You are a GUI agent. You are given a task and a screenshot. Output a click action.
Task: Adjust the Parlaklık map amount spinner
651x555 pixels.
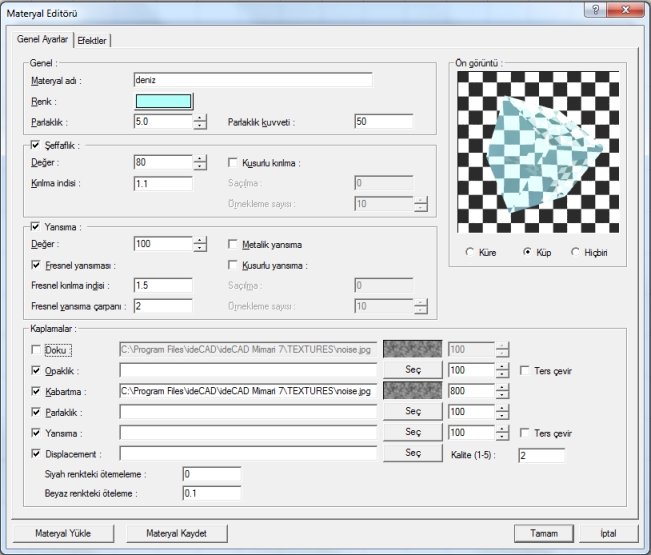pyautogui.click(x=502, y=412)
